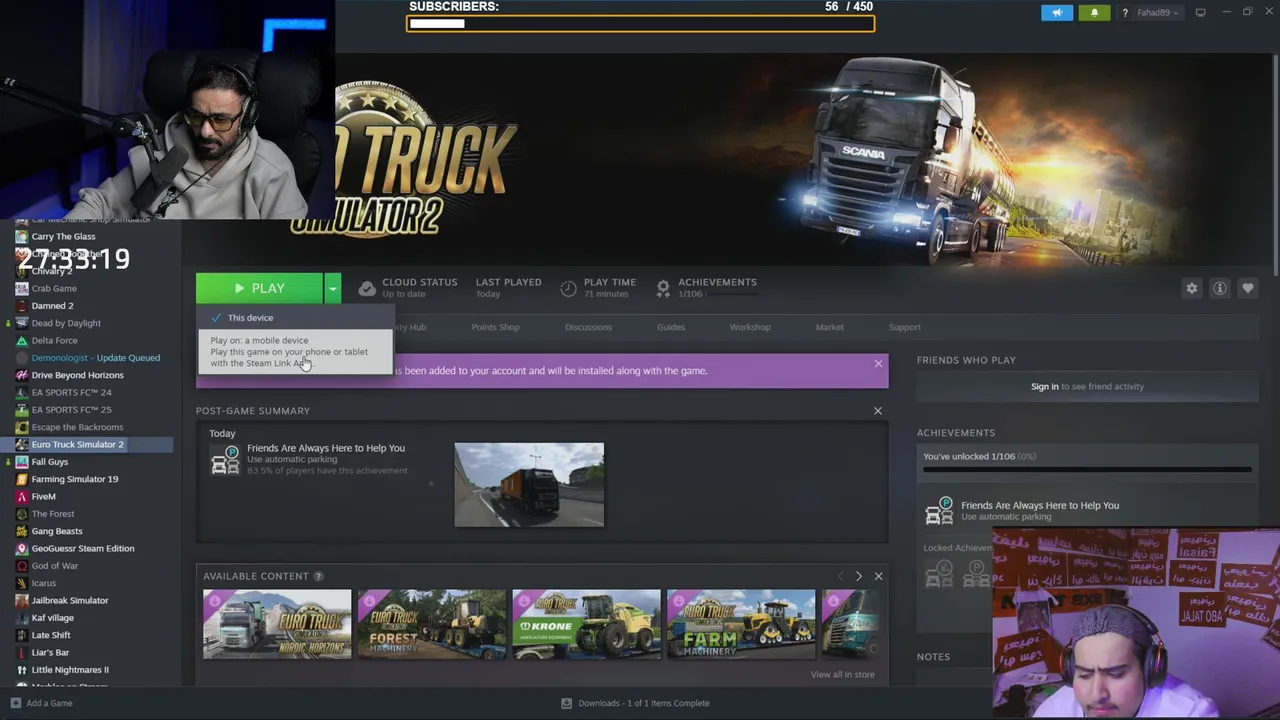Image resolution: width=1280 pixels, height=720 pixels.
Task: Open the announcements megaphone icon
Action: tap(1057, 13)
